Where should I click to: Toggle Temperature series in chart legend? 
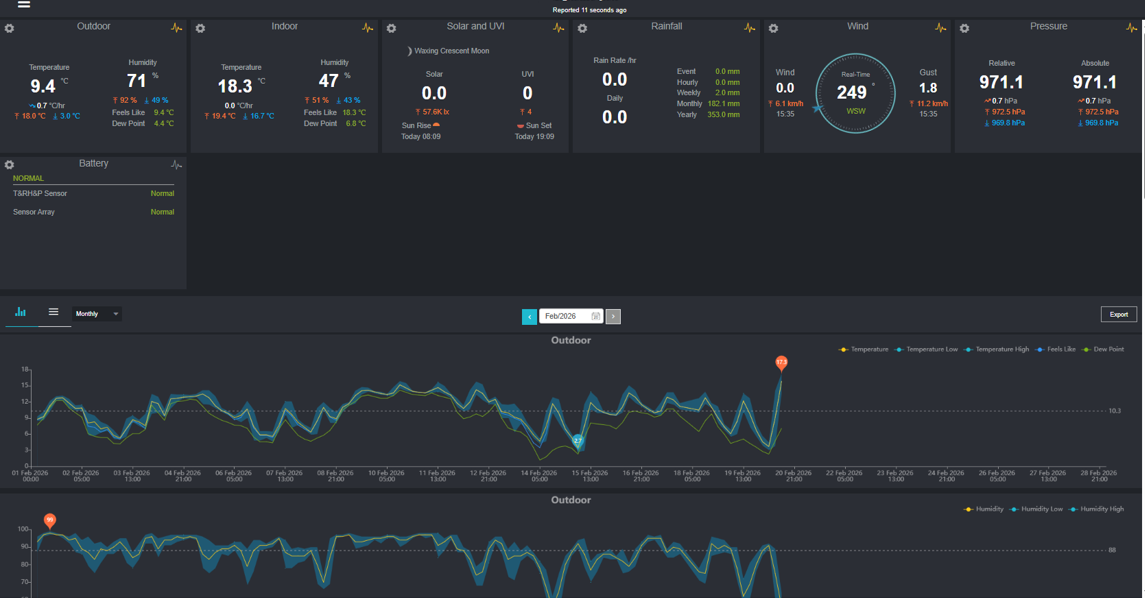click(864, 350)
